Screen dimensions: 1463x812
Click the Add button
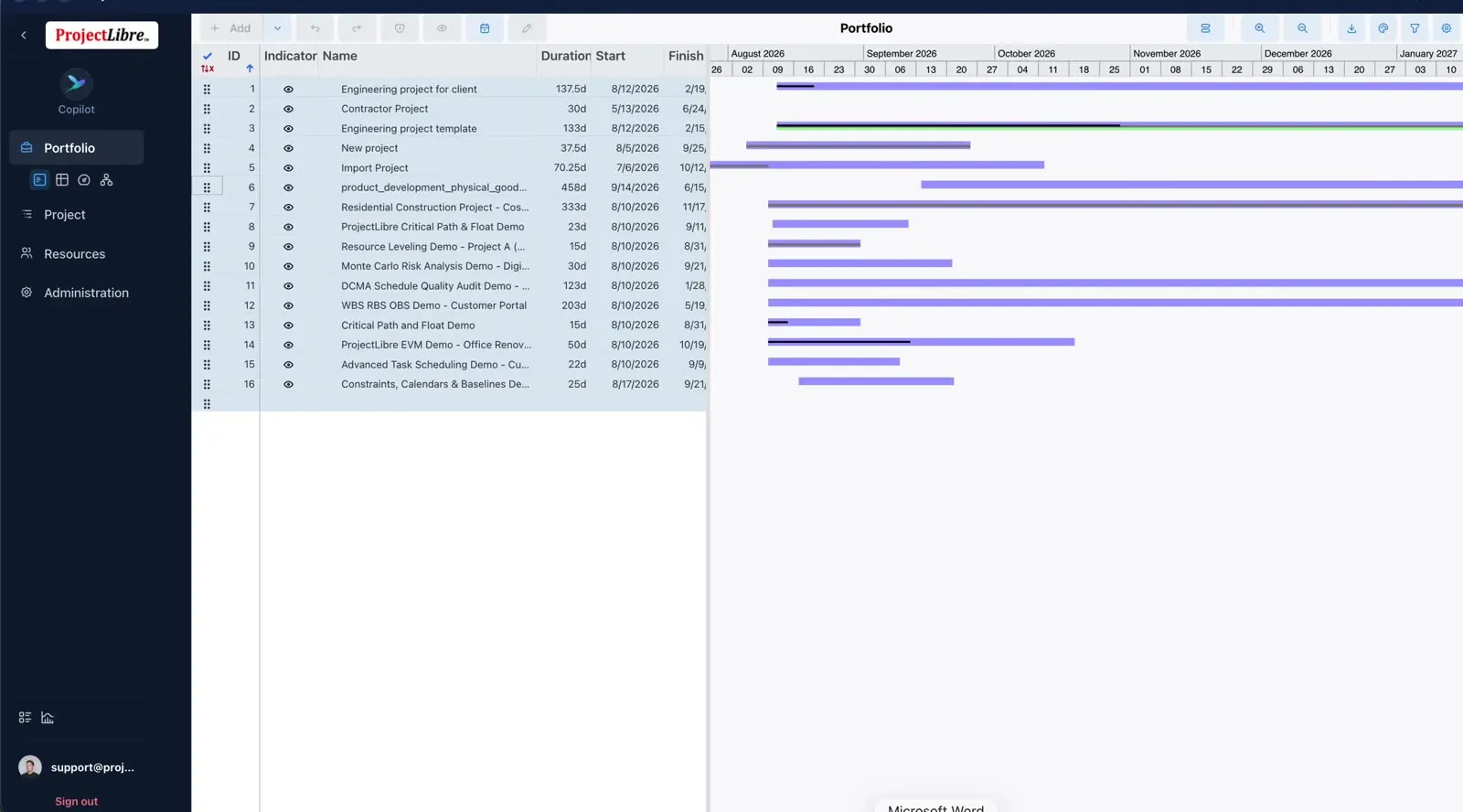point(231,28)
